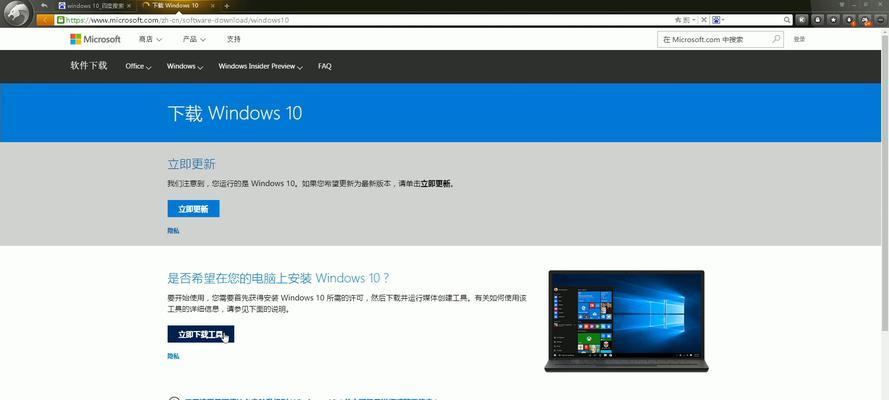Click the Microsoft logo
The image size is (889, 400).
[x=95, y=39]
